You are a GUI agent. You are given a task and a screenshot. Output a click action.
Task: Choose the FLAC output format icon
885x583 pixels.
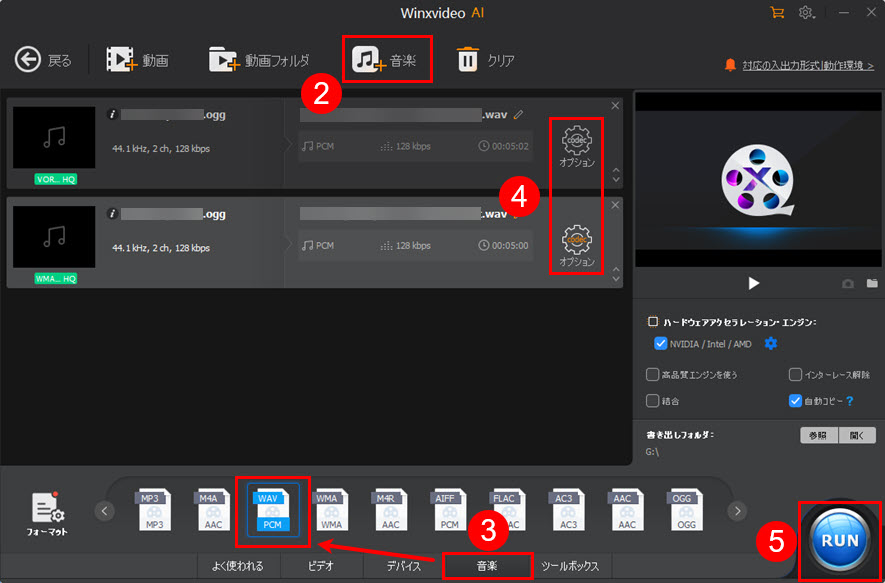pos(506,510)
